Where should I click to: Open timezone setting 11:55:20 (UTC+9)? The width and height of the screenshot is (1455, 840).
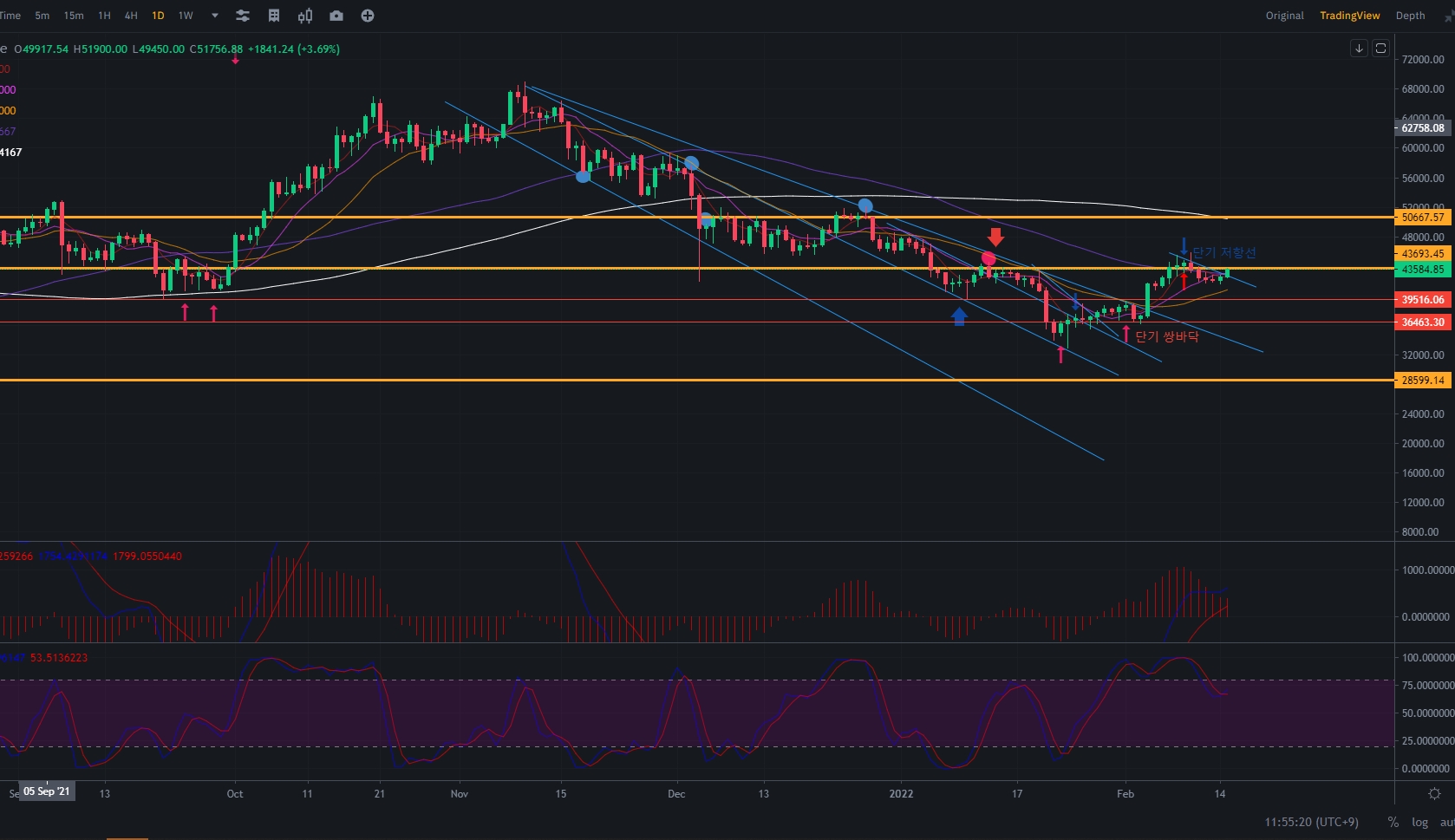(1311, 822)
